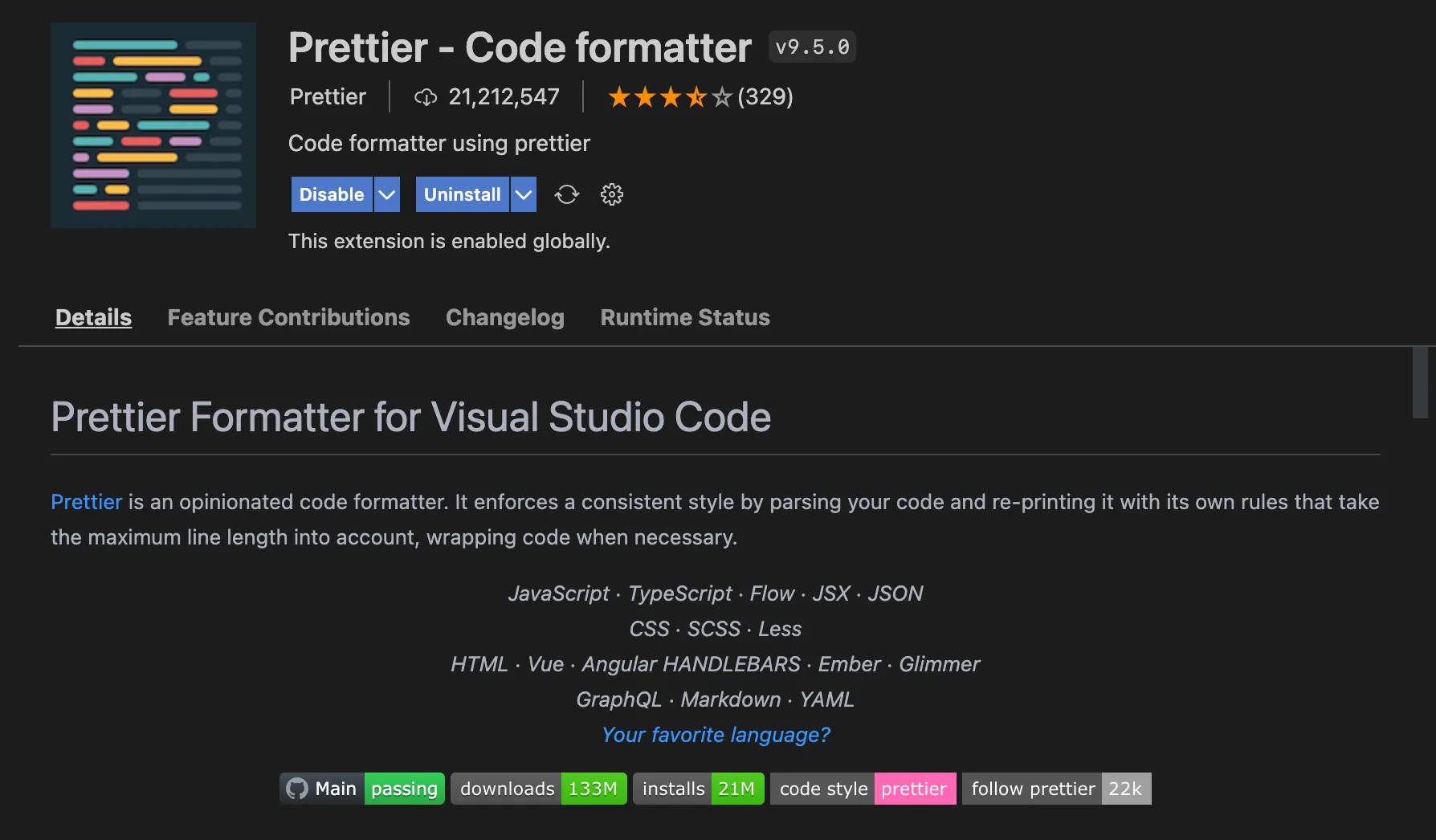Click the downloads 133M badge
Viewport: 1436px width, 840px height.
pyautogui.click(x=538, y=789)
